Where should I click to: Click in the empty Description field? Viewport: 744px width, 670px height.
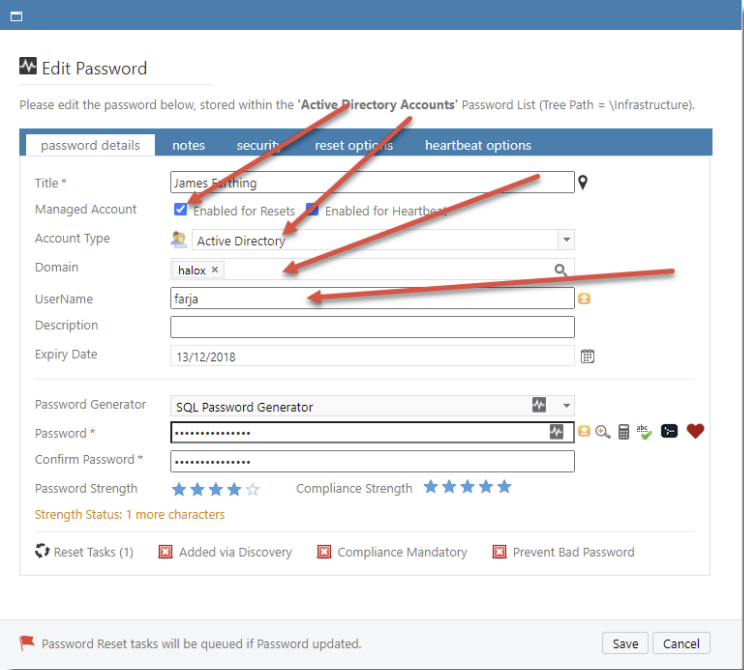(372, 327)
